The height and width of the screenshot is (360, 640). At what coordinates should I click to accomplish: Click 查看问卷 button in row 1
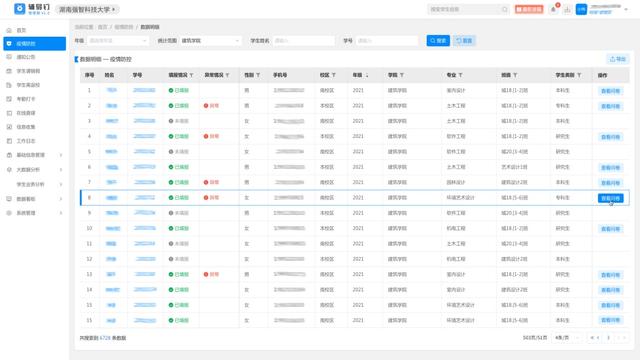[x=611, y=91]
